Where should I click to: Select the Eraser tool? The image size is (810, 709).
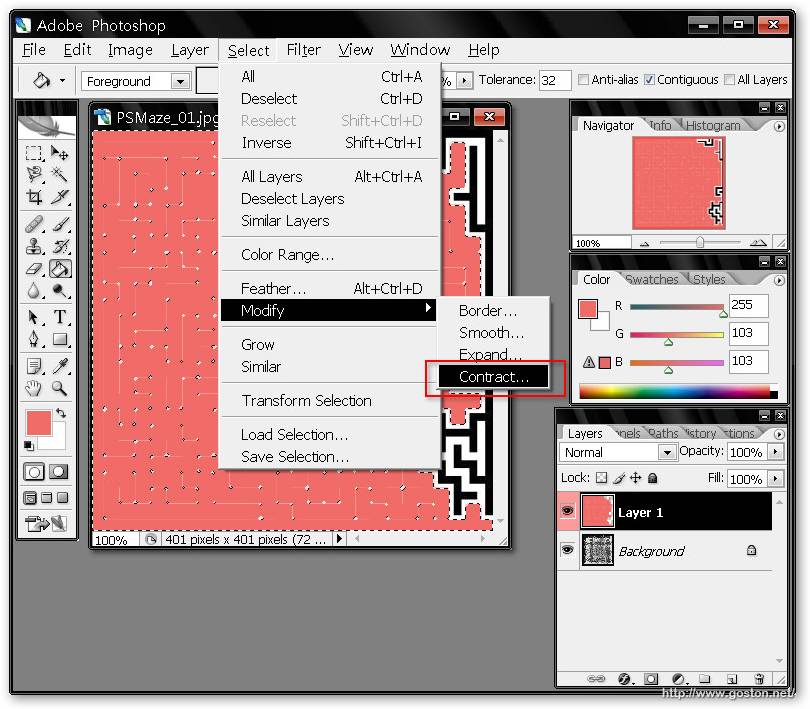point(34,269)
